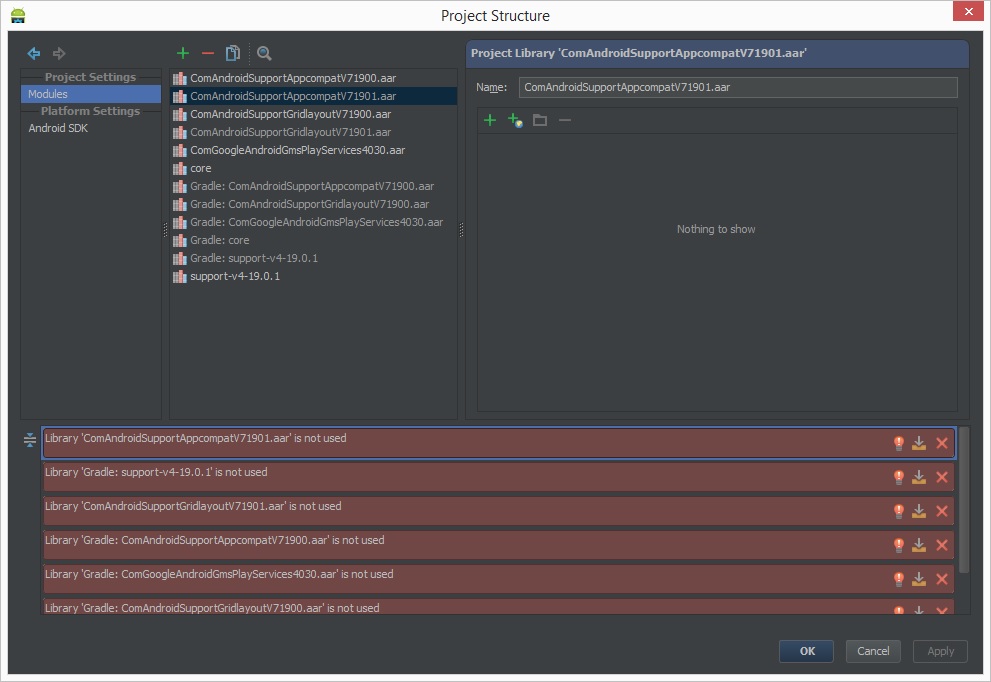This screenshot has height=682, width=991.
Task: Select ComAndroidSupportAppcompatV71900.aar library
Action: [313, 78]
